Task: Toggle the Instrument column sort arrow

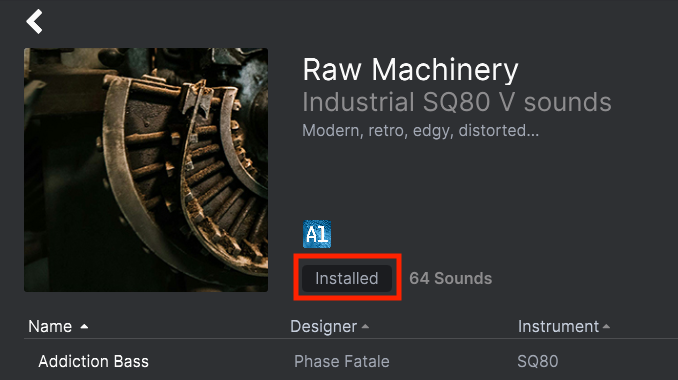Action: click(606, 326)
